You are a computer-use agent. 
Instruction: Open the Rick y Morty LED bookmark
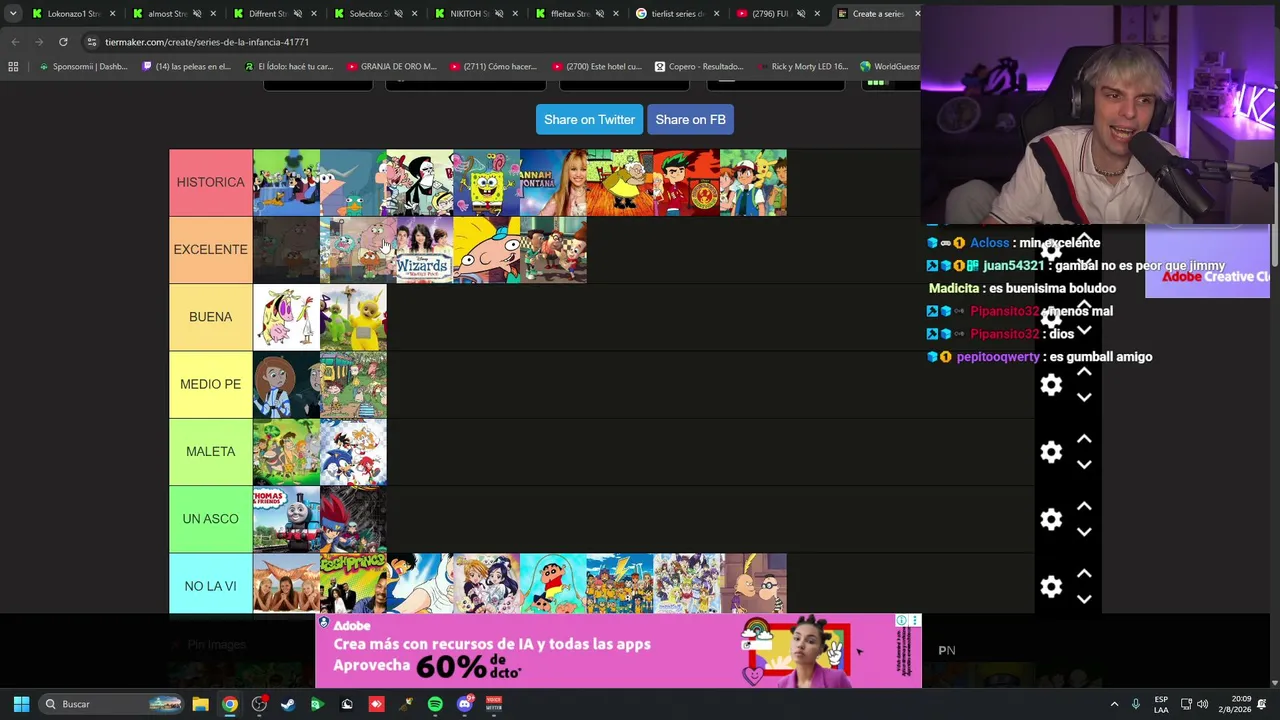[x=802, y=67]
